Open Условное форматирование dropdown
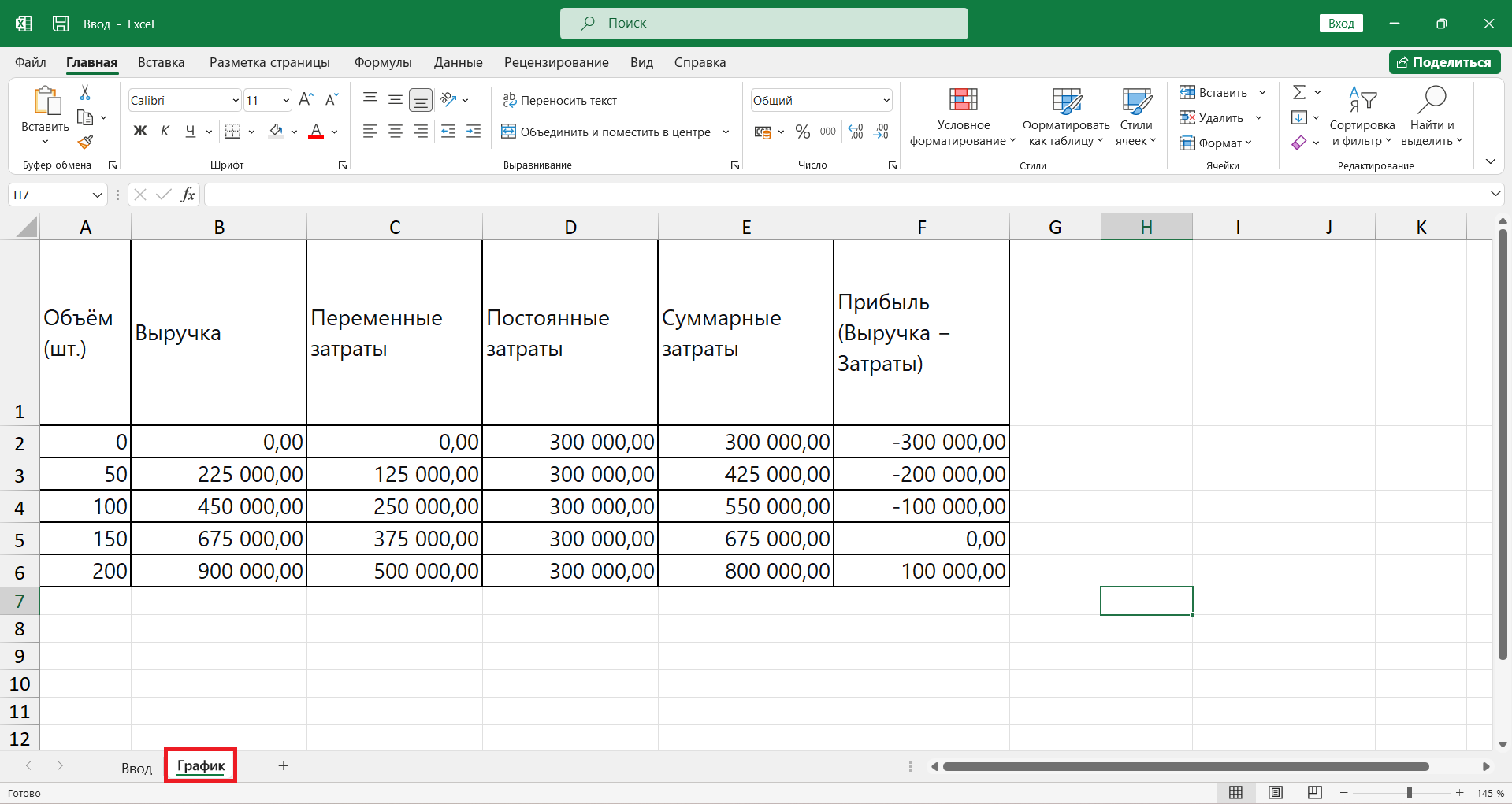The height and width of the screenshot is (804, 1512). pyautogui.click(x=963, y=117)
